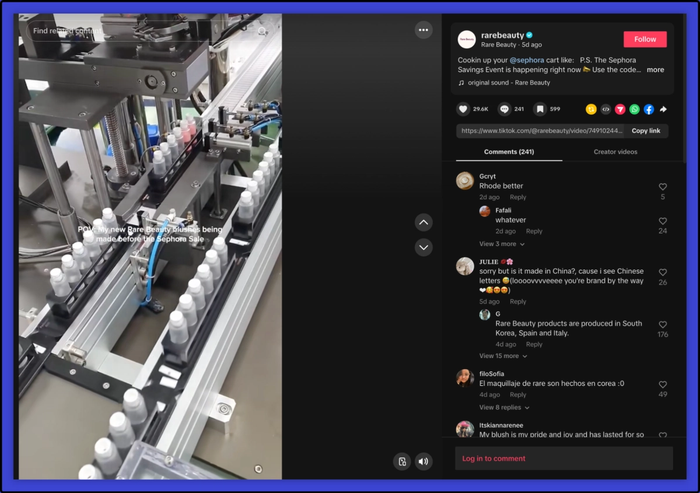Screen dimensions: 700x493
Task: Go to next video with down arrow
Action: pos(423,247)
